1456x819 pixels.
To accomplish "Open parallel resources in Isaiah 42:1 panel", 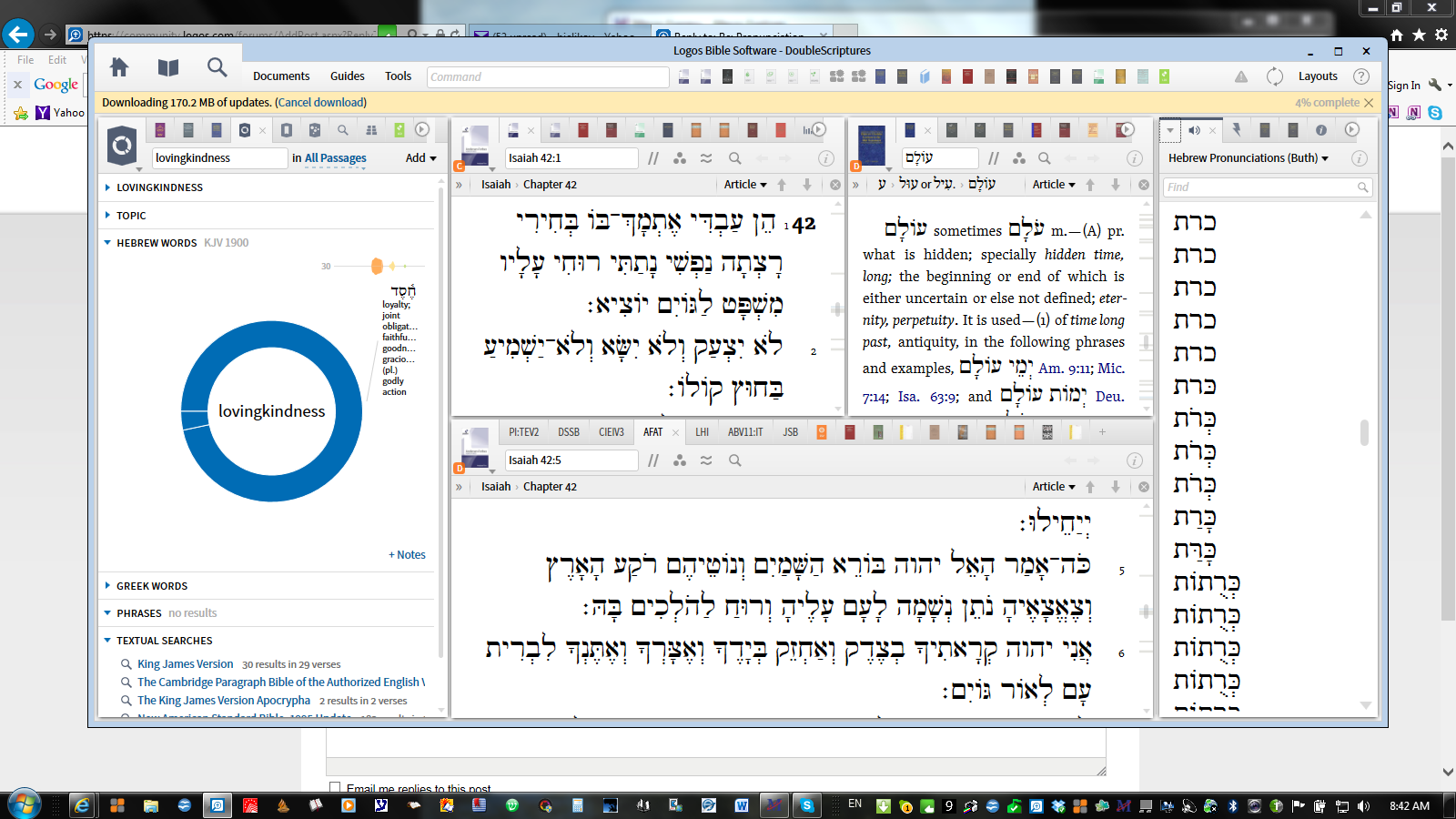I will click(x=653, y=158).
